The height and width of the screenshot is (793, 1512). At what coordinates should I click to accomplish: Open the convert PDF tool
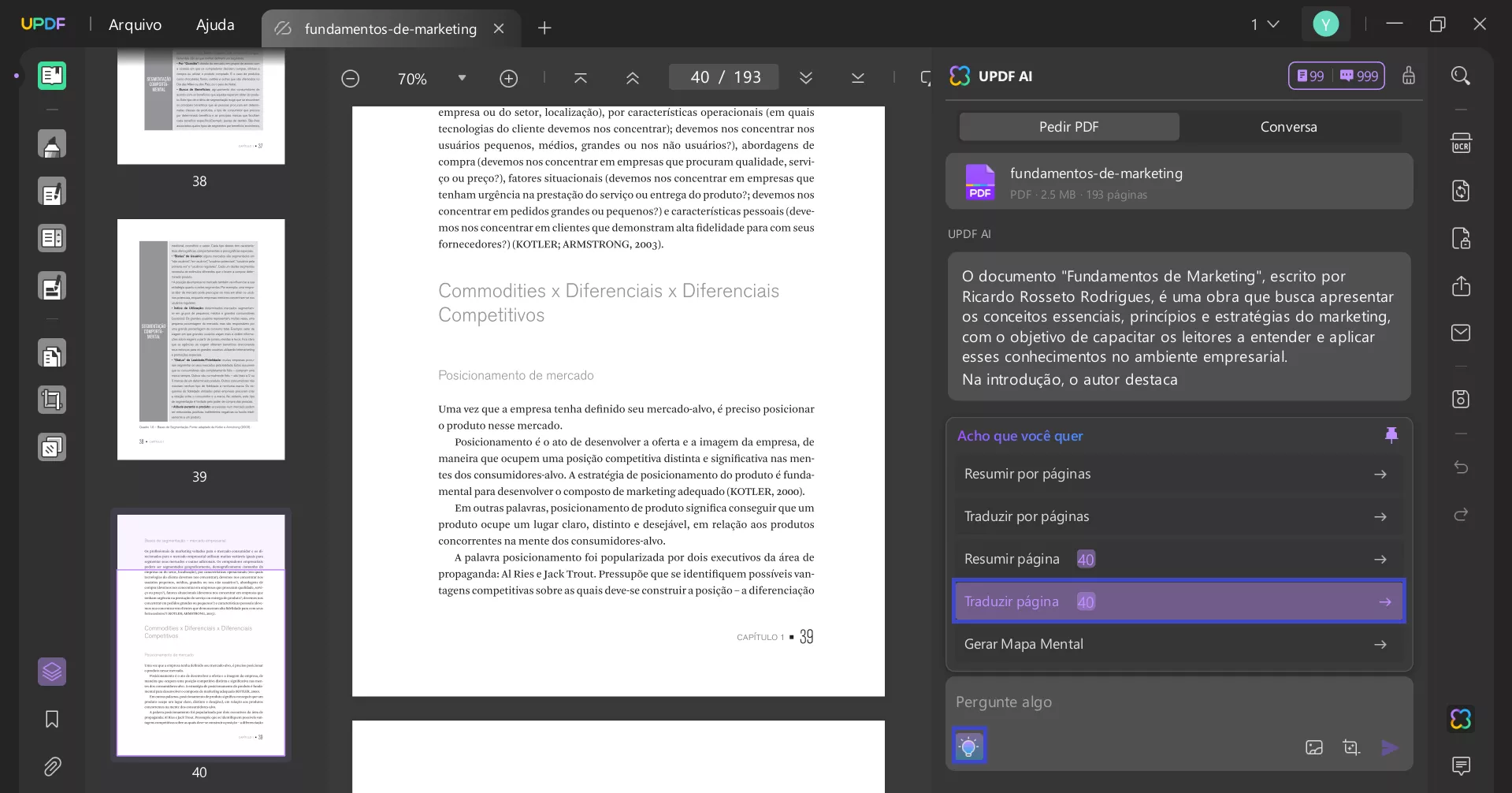52,354
